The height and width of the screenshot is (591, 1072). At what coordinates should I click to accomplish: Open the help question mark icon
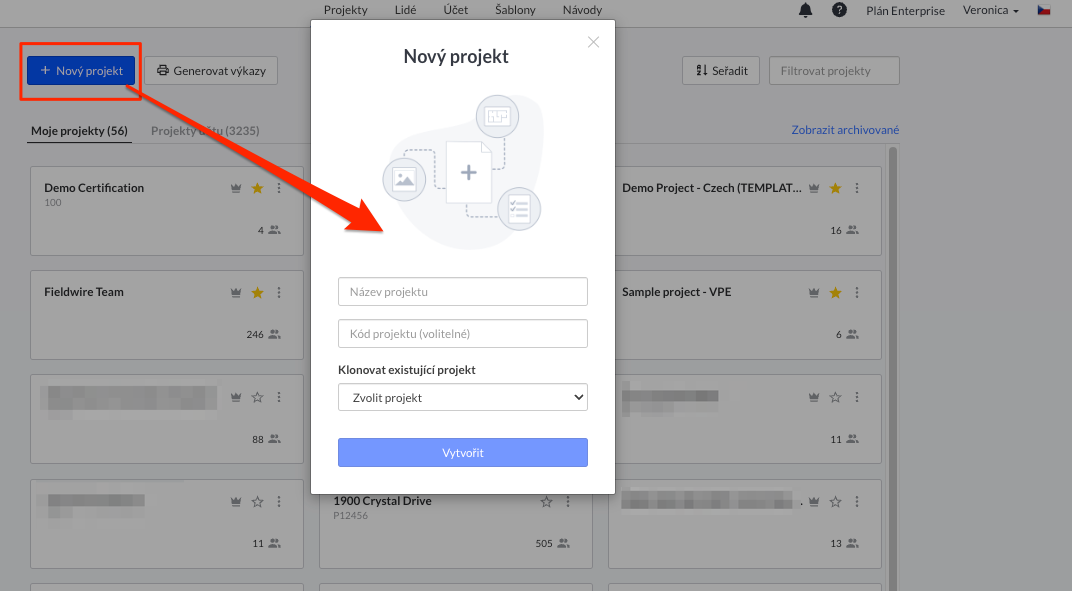[x=839, y=10]
